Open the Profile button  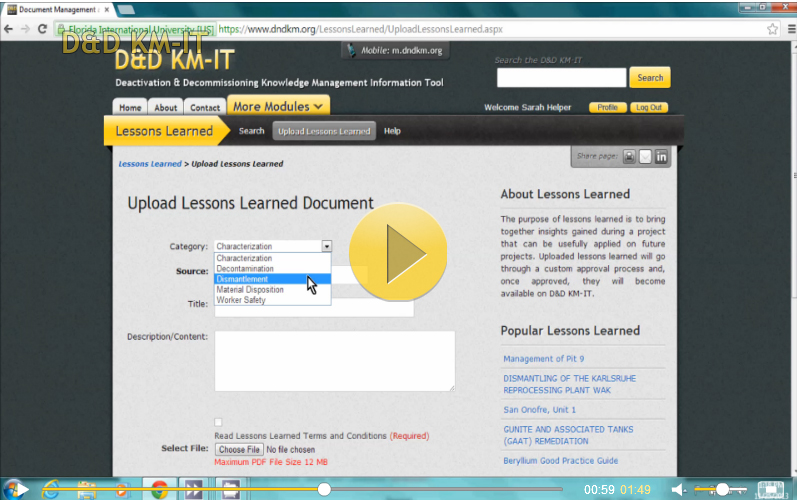coord(607,107)
